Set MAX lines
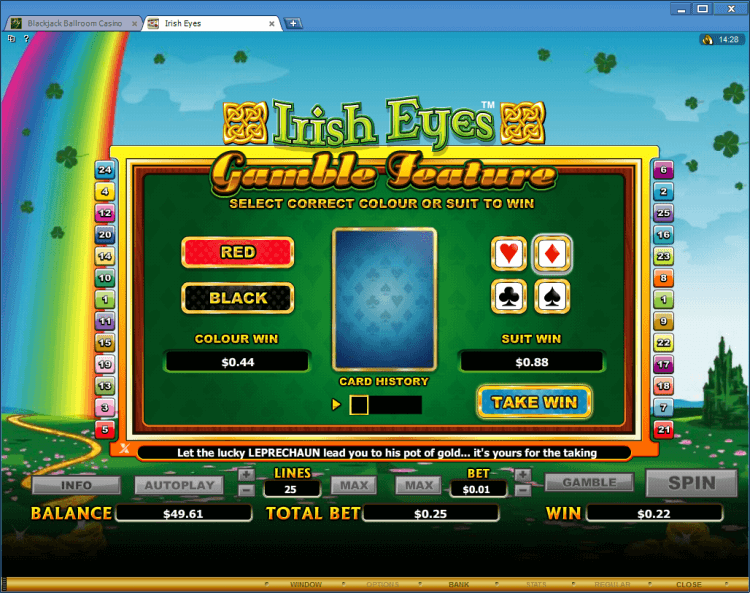 point(354,485)
